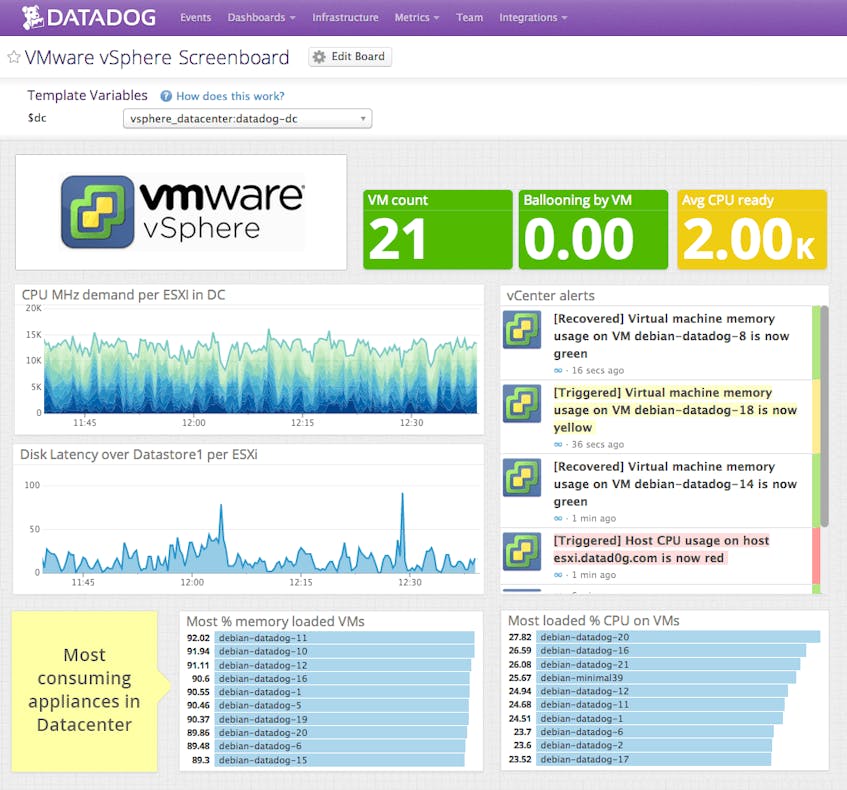Select memory bar debian-datadog-12 at 91.11
This screenshot has width=847, height=790.
(x=343, y=665)
